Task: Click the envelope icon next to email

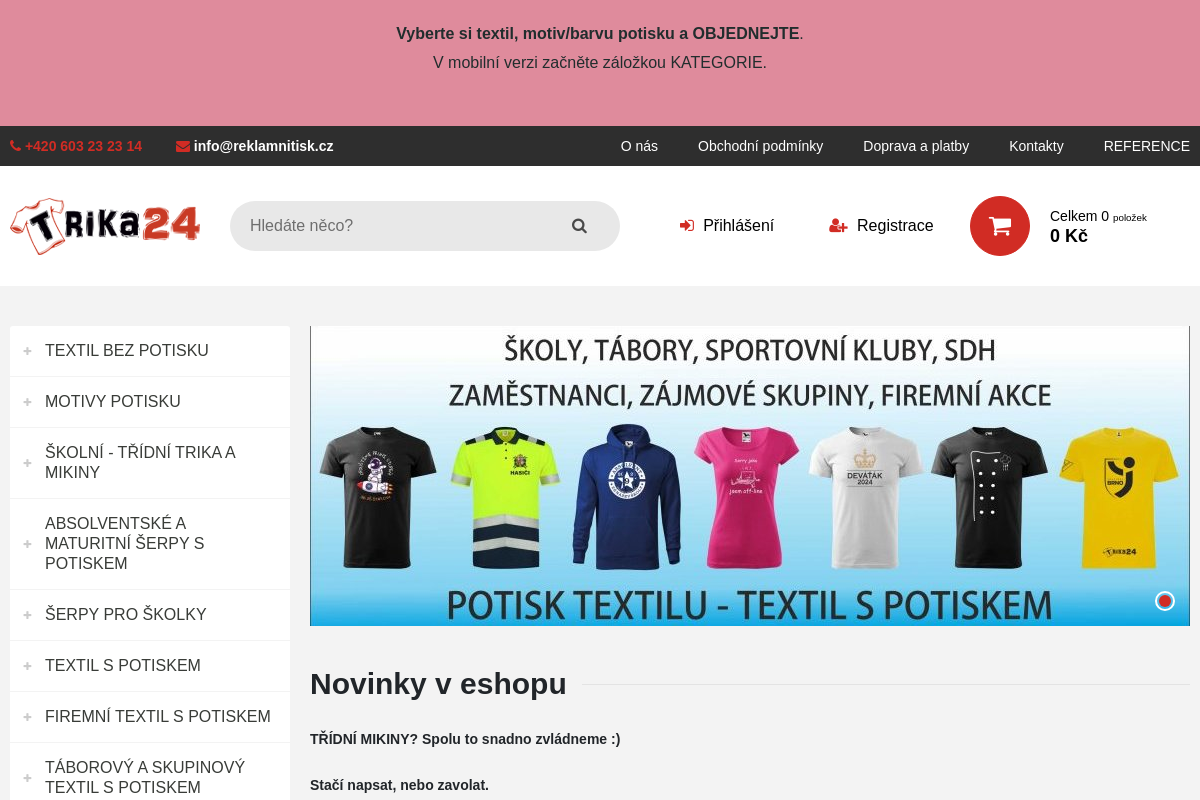Action: click(x=182, y=146)
